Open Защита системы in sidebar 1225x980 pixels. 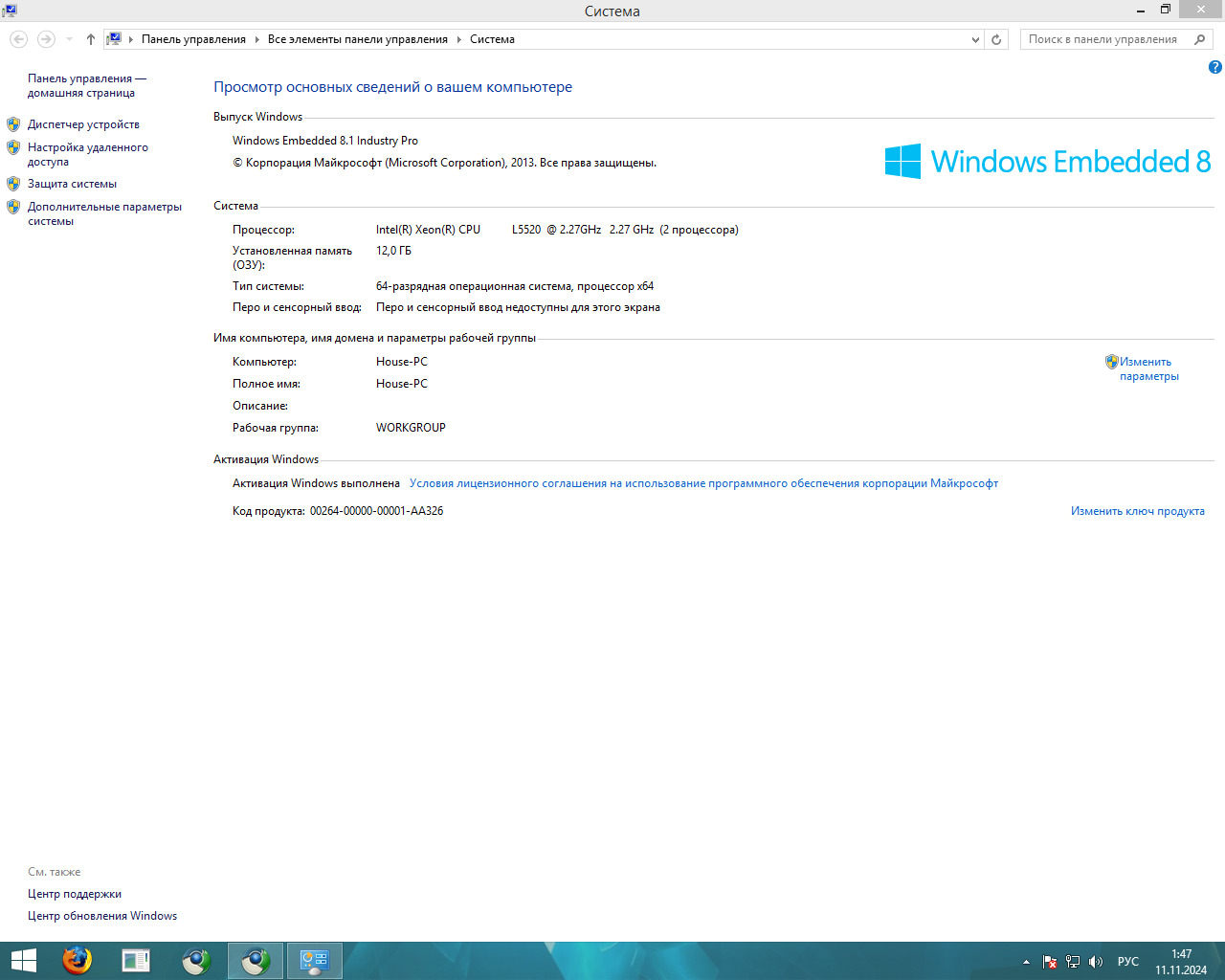pos(72,184)
